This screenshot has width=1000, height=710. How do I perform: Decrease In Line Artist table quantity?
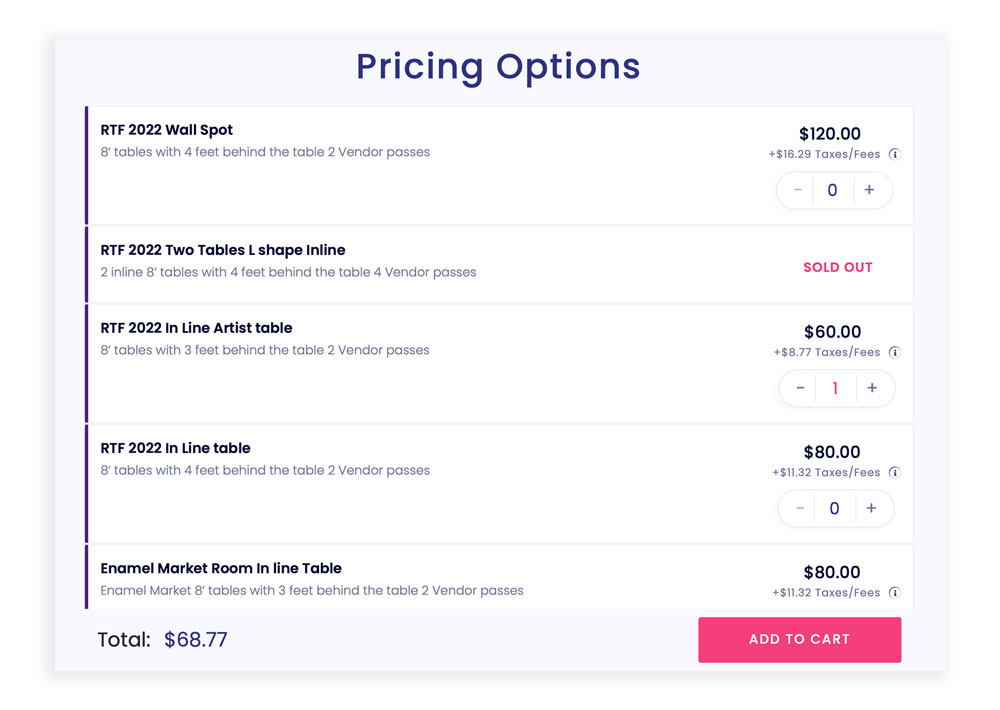[800, 388]
